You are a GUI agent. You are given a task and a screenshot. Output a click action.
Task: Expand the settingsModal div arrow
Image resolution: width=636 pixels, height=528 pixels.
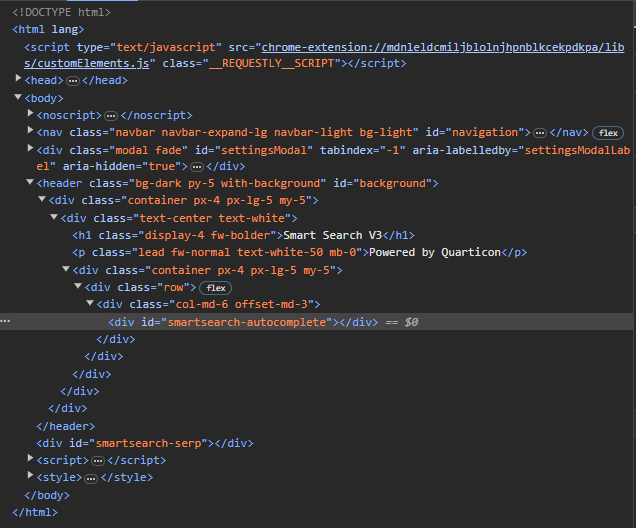30,148
